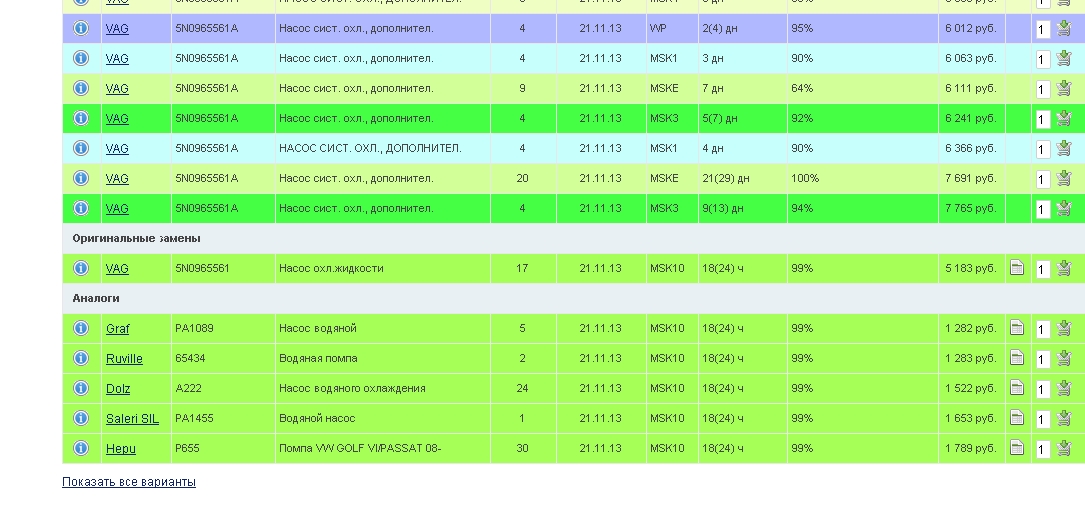Add Graf PA1089 to cart
This screenshot has width=1085, height=507.
tap(1064, 328)
